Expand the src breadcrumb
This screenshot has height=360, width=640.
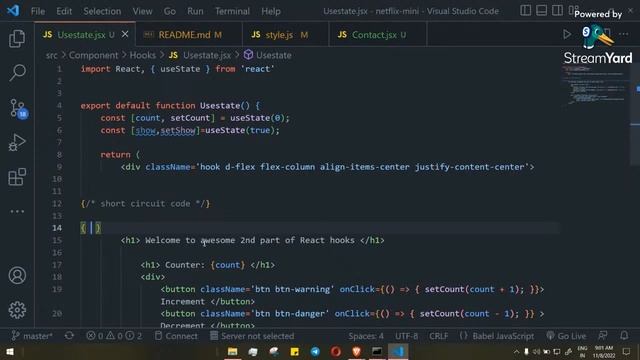pos(51,55)
